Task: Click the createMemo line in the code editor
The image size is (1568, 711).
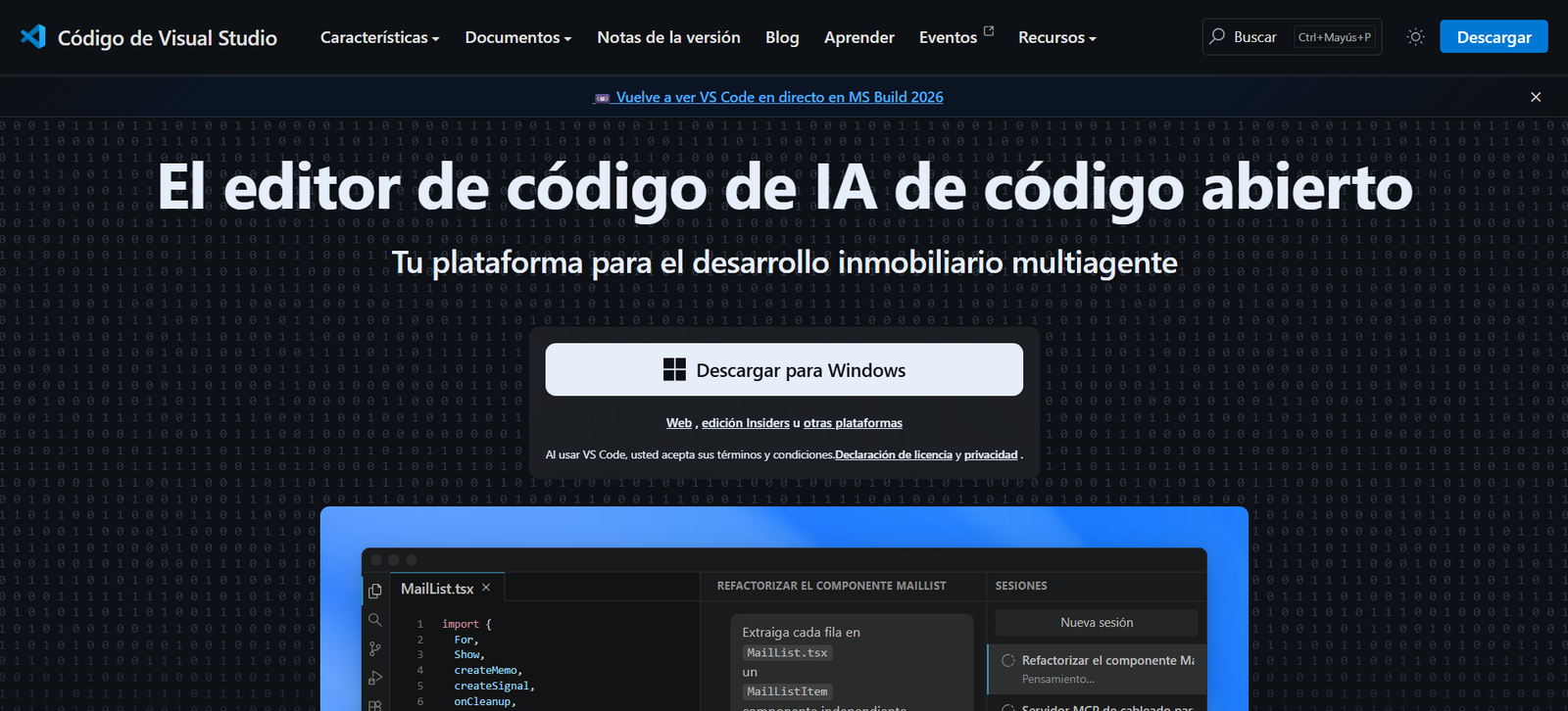Action: click(488, 671)
